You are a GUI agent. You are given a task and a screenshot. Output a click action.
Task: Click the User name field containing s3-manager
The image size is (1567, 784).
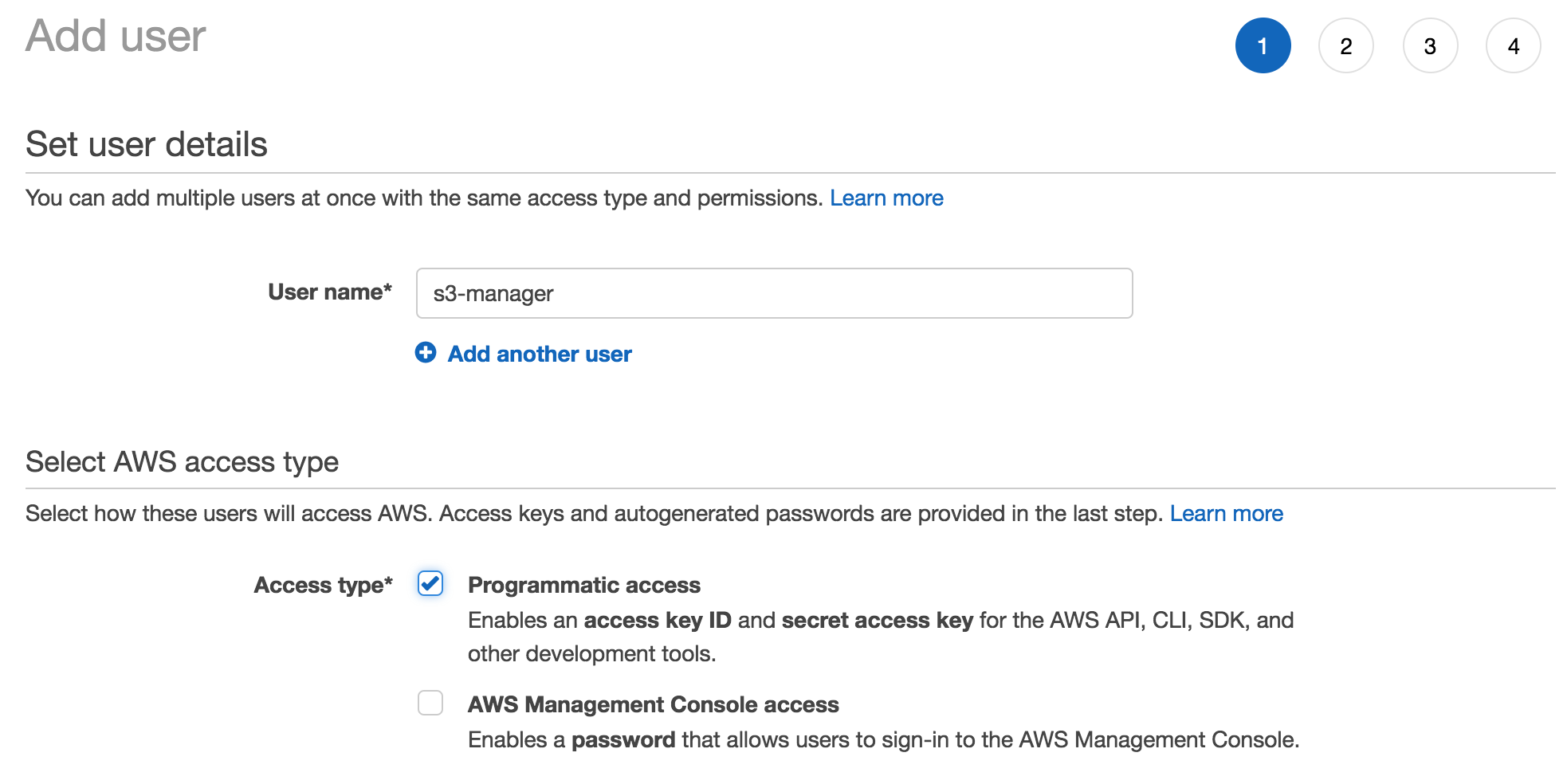pos(774,293)
